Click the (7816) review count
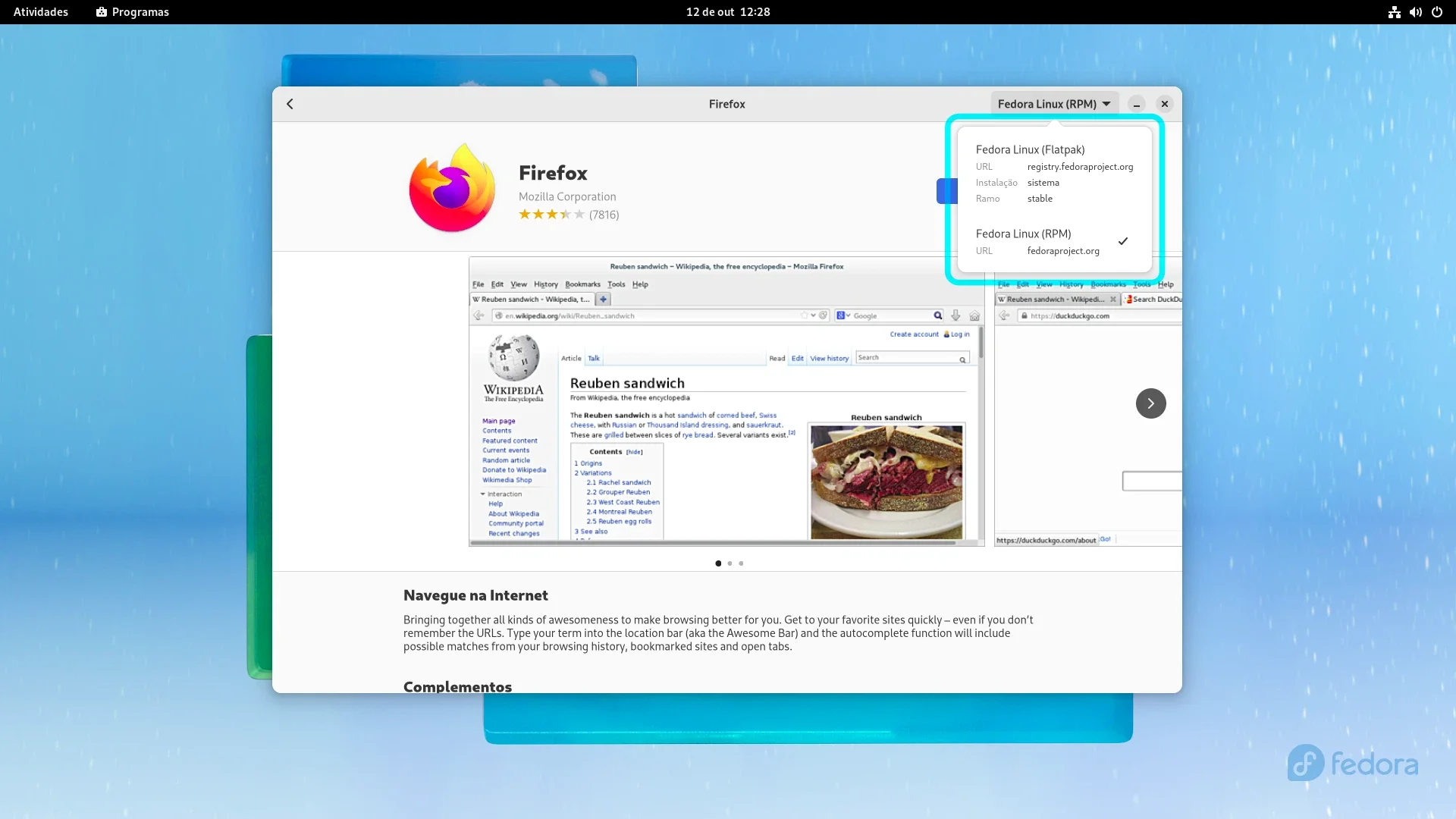 pyautogui.click(x=604, y=215)
